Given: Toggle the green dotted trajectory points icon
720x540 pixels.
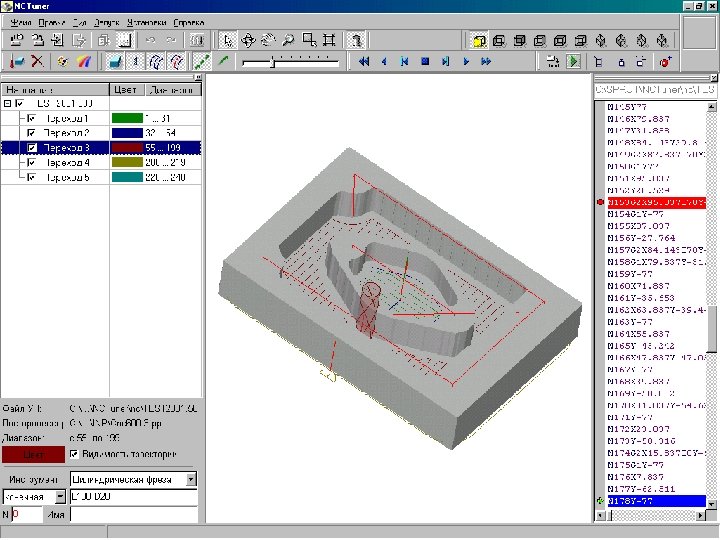Looking at the screenshot, I should click(202, 62).
